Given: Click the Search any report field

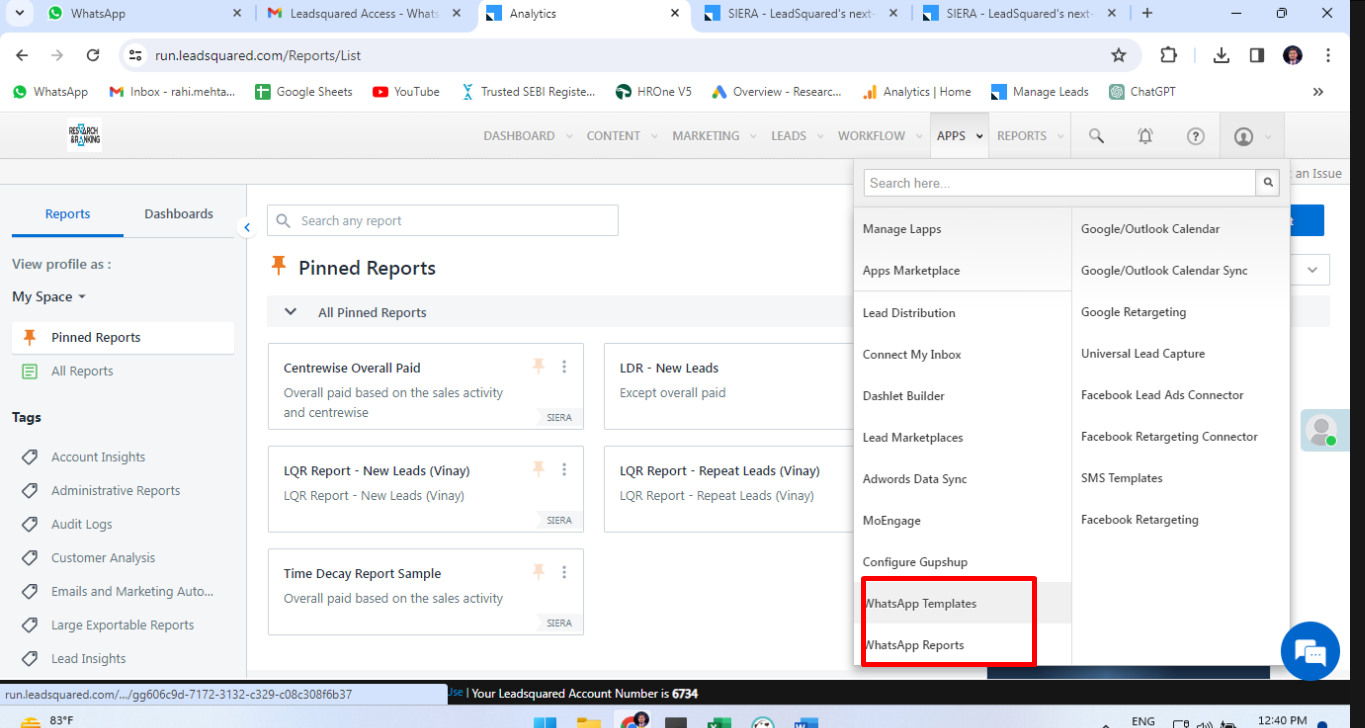Looking at the screenshot, I should point(442,221).
